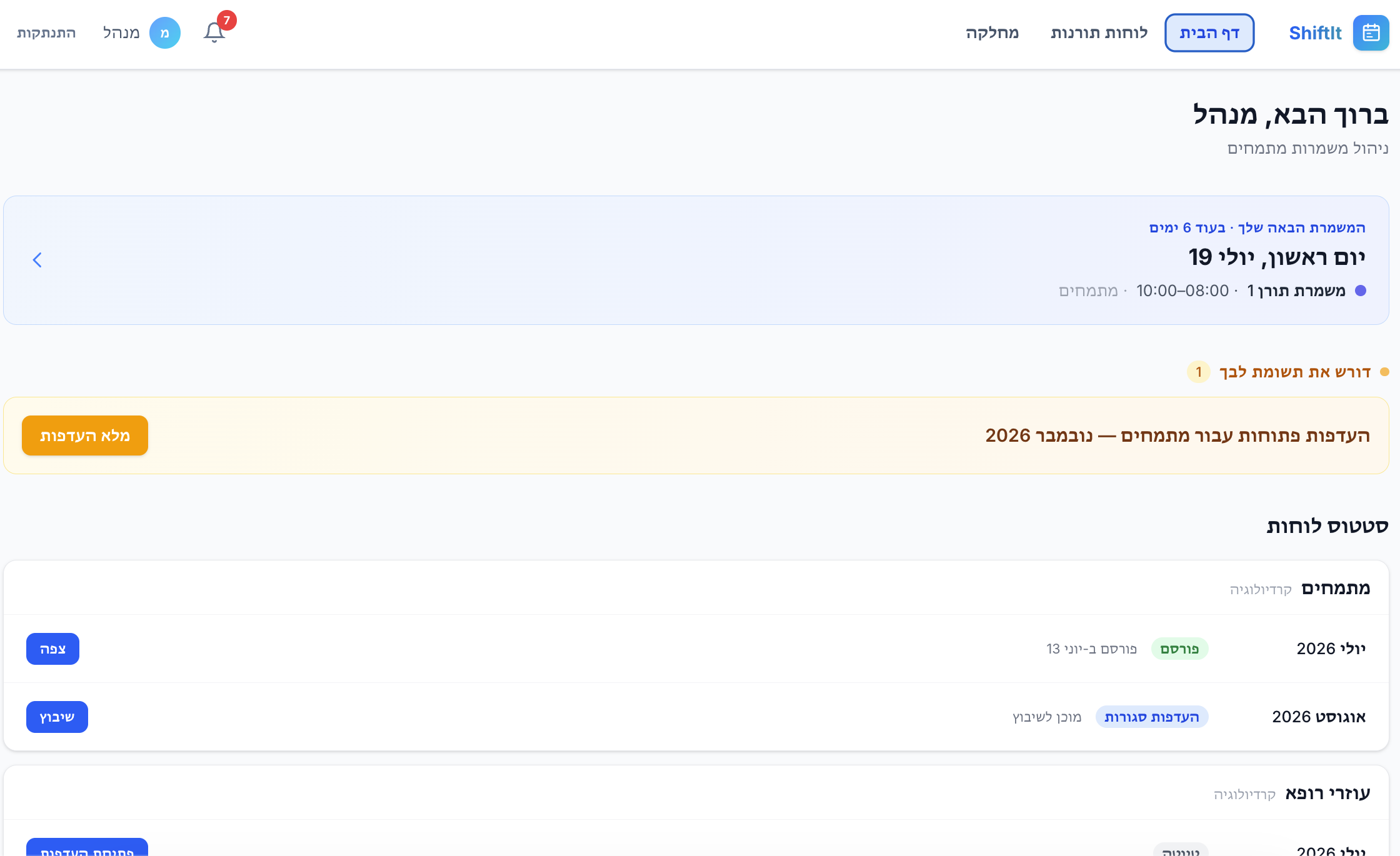The width and height of the screenshot is (1400, 856).
Task: Open the מחלקה tab
Action: pyautogui.click(x=992, y=33)
